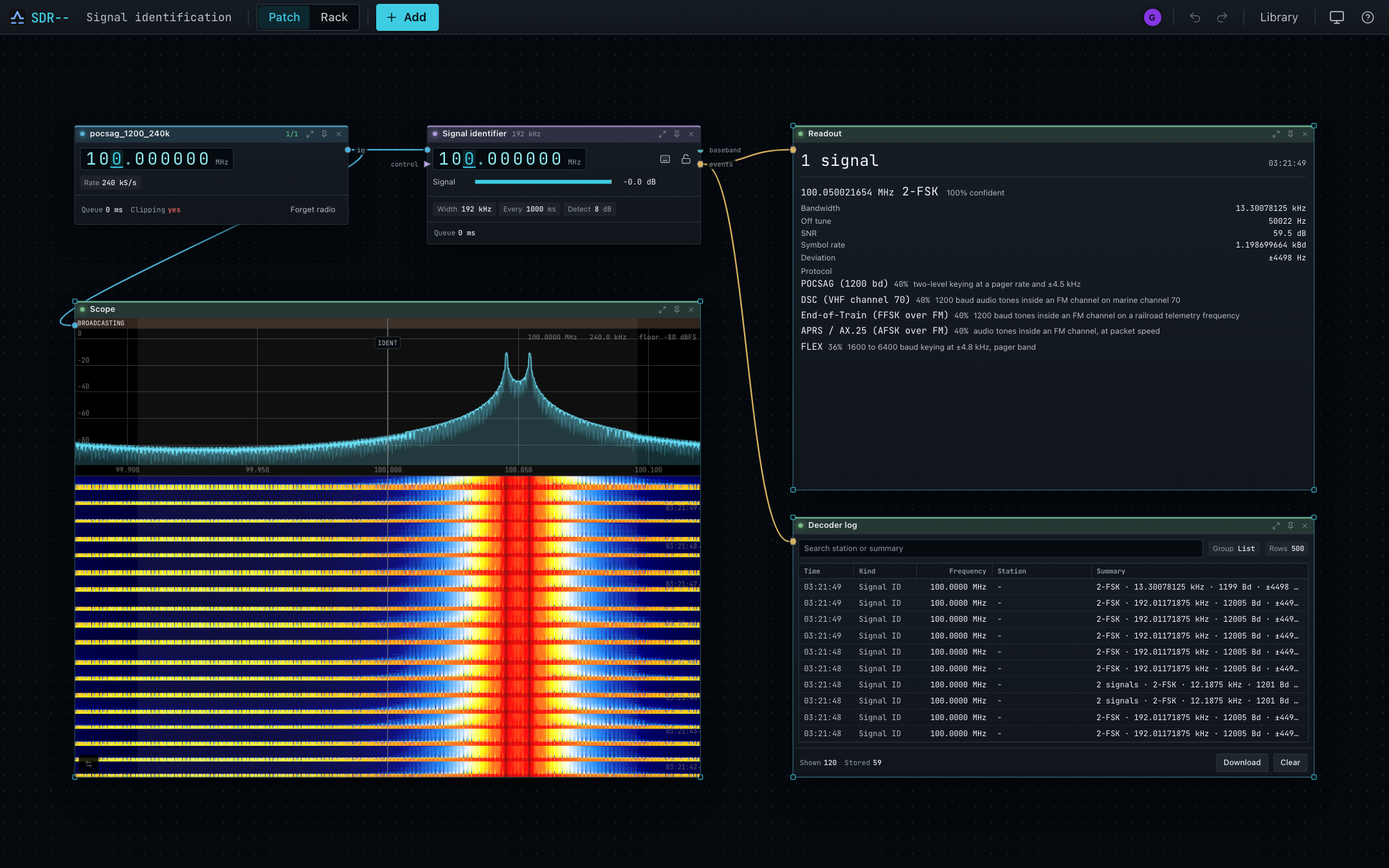Open the Width 192 kHz selector
The image size is (1389, 868).
(x=464, y=209)
